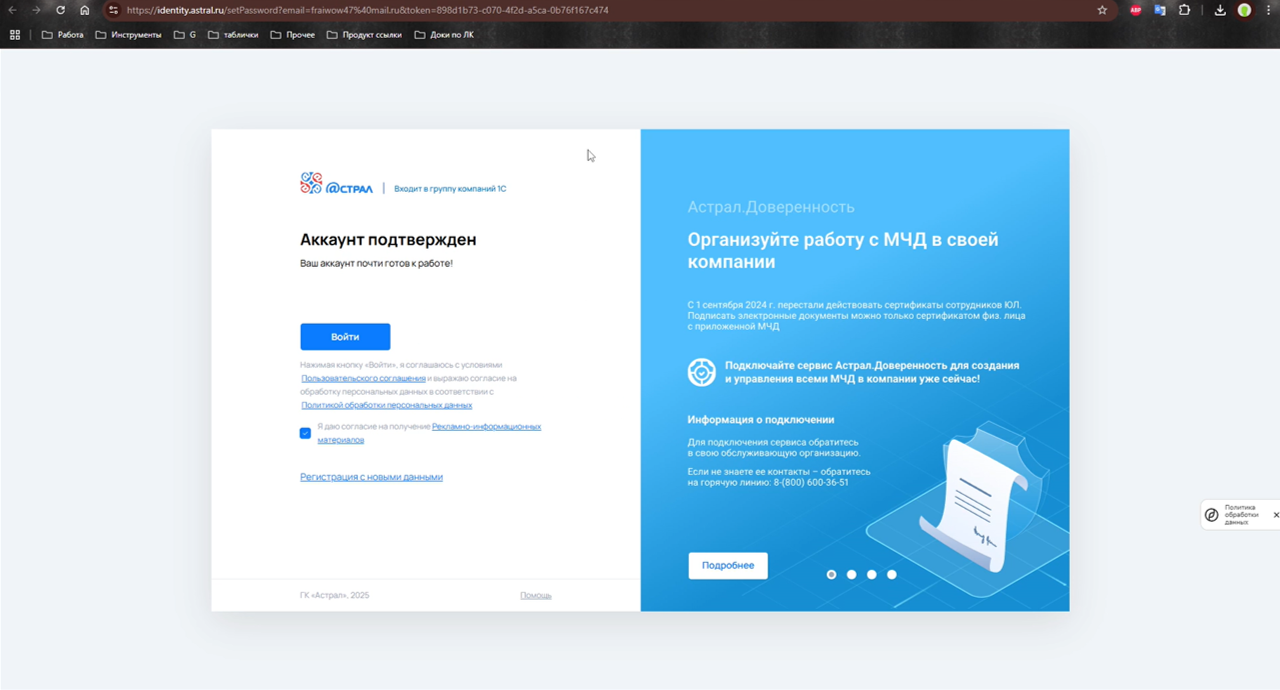Bookmark this page with the star icon
This screenshot has width=1280, height=690.
tap(1102, 10)
